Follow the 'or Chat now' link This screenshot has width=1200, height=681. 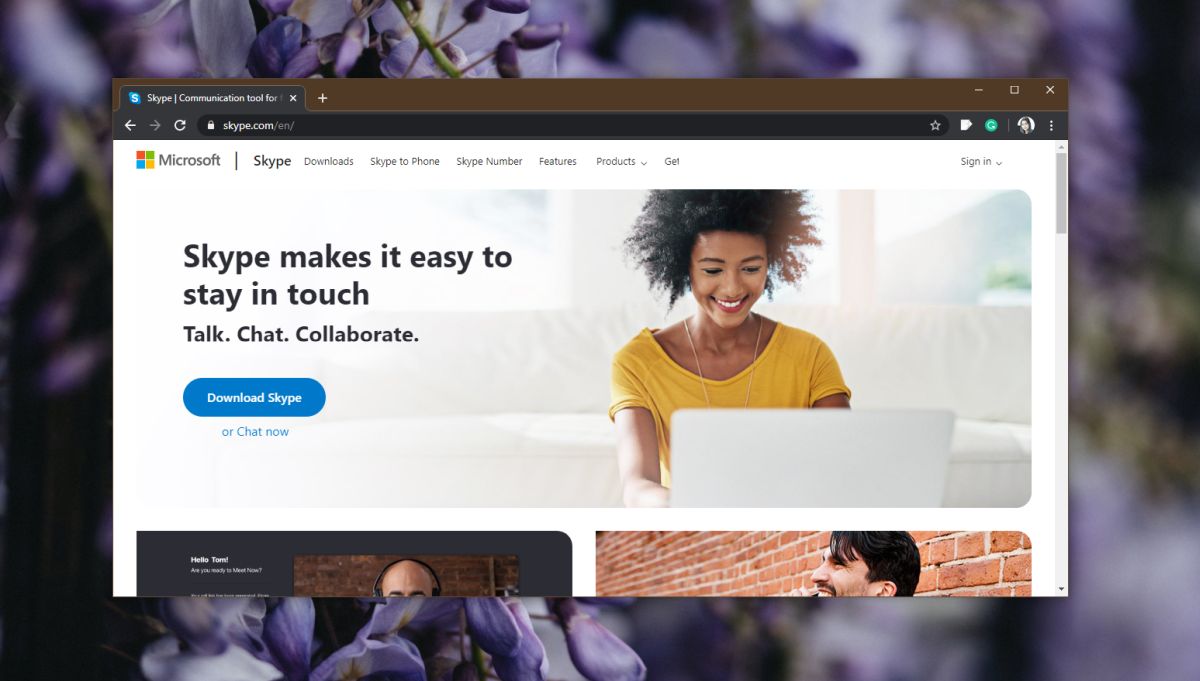pyautogui.click(x=255, y=432)
